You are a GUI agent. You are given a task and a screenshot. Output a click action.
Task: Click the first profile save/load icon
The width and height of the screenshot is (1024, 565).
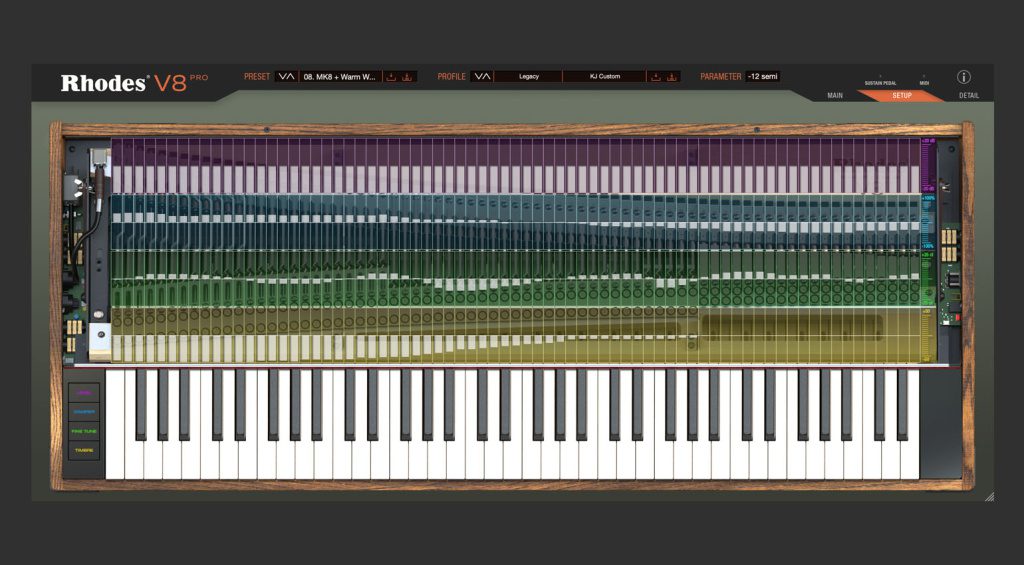[x=656, y=76]
